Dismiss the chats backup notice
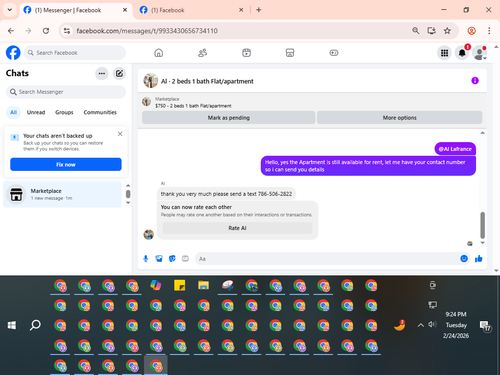500x375 pixels. (120, 134)
